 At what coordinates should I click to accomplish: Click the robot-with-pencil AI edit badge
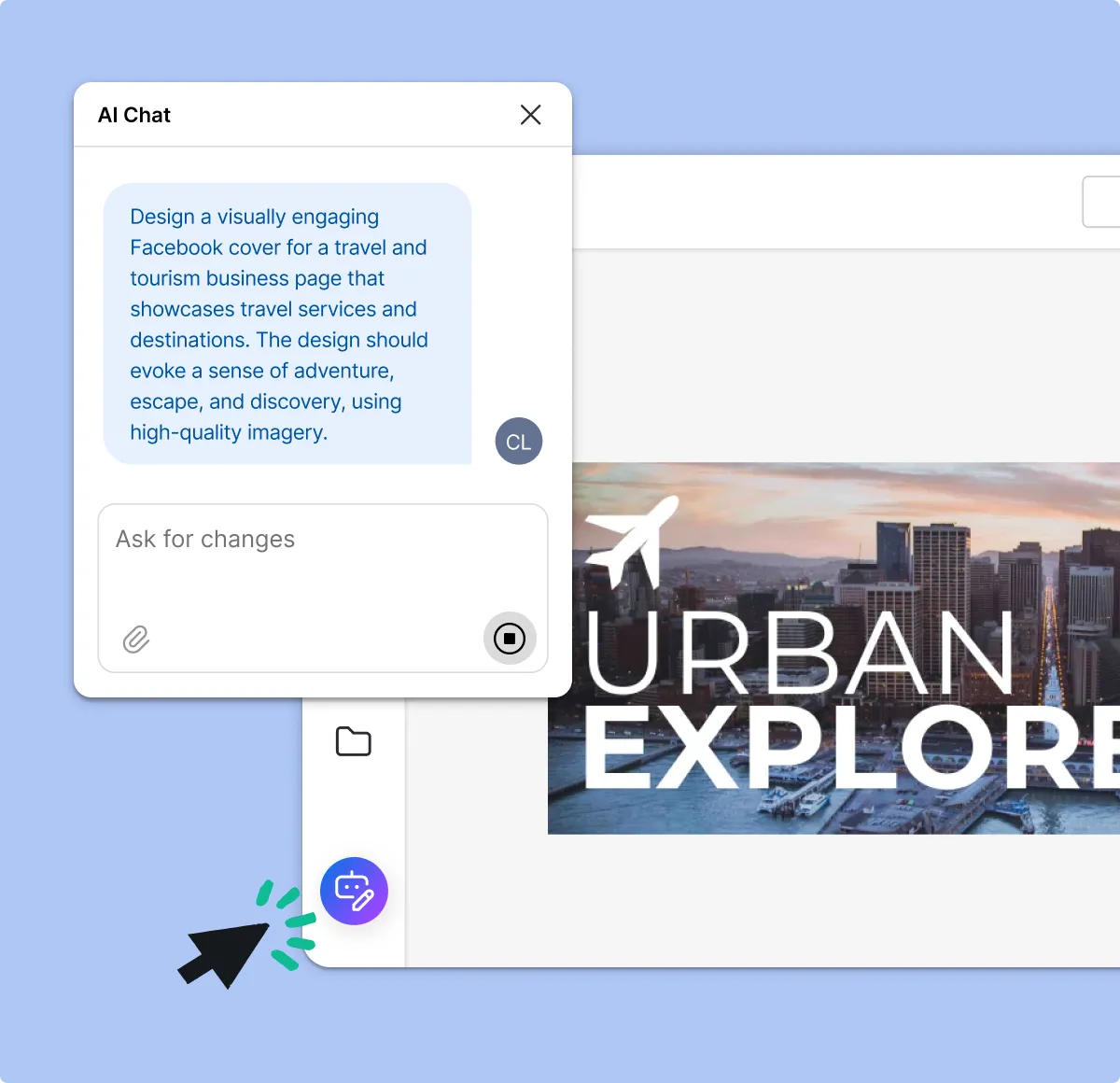pyautogui.click(x=355, y=891)
